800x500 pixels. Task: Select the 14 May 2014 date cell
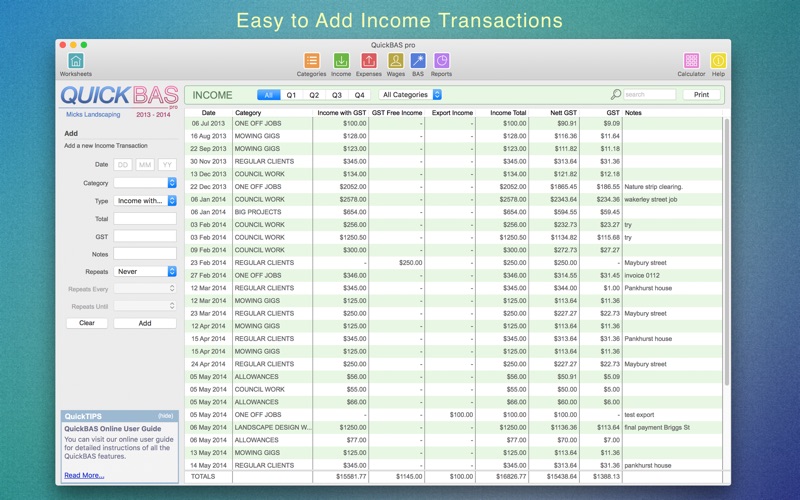click(x=208, y=465)
